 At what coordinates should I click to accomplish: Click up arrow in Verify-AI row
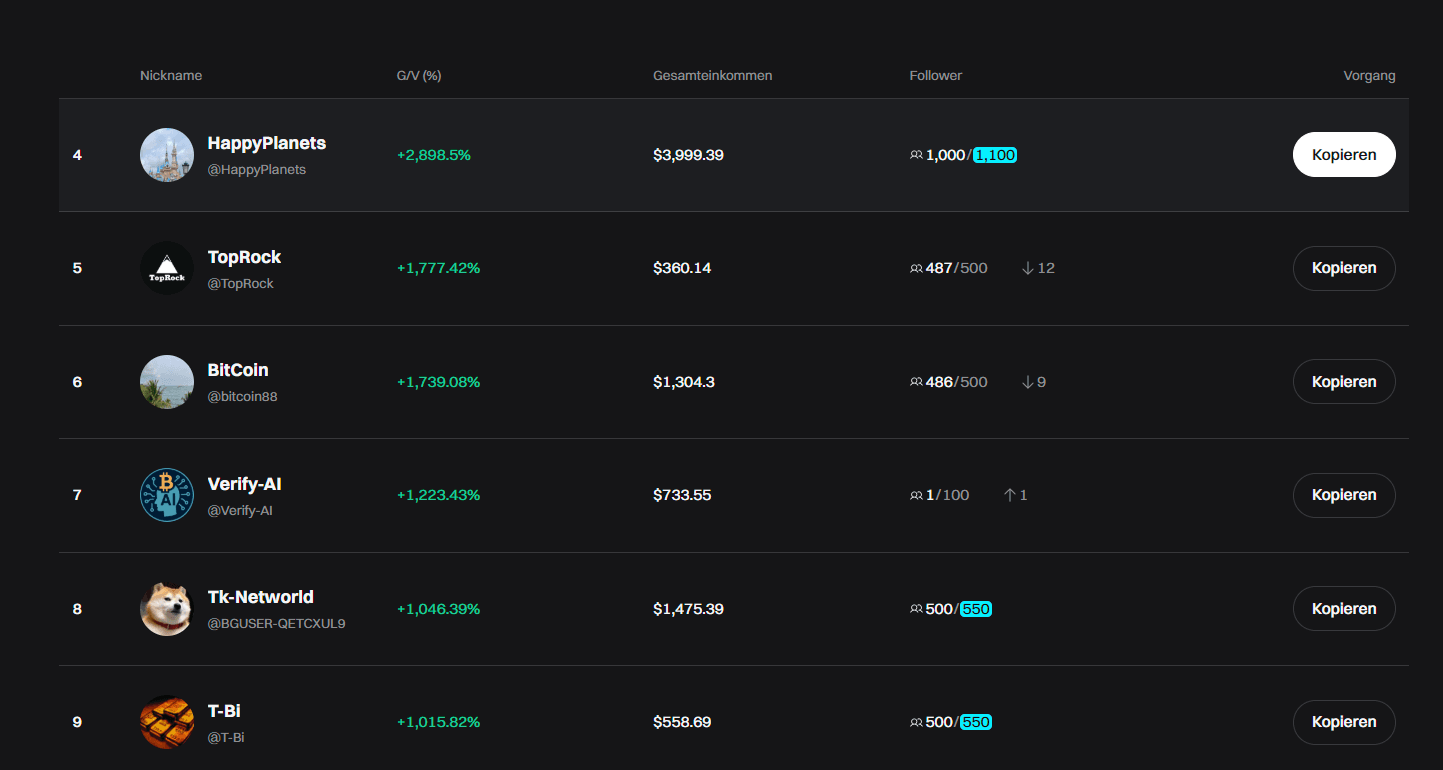point(1010,495)
